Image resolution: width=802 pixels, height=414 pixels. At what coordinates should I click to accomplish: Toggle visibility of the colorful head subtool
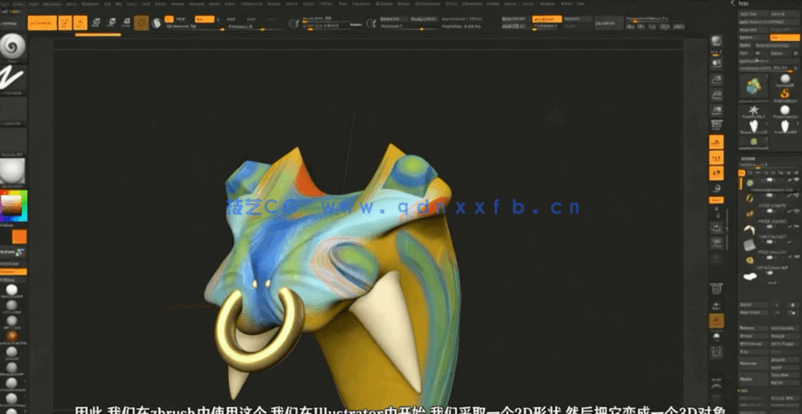[x=796, y=180]
